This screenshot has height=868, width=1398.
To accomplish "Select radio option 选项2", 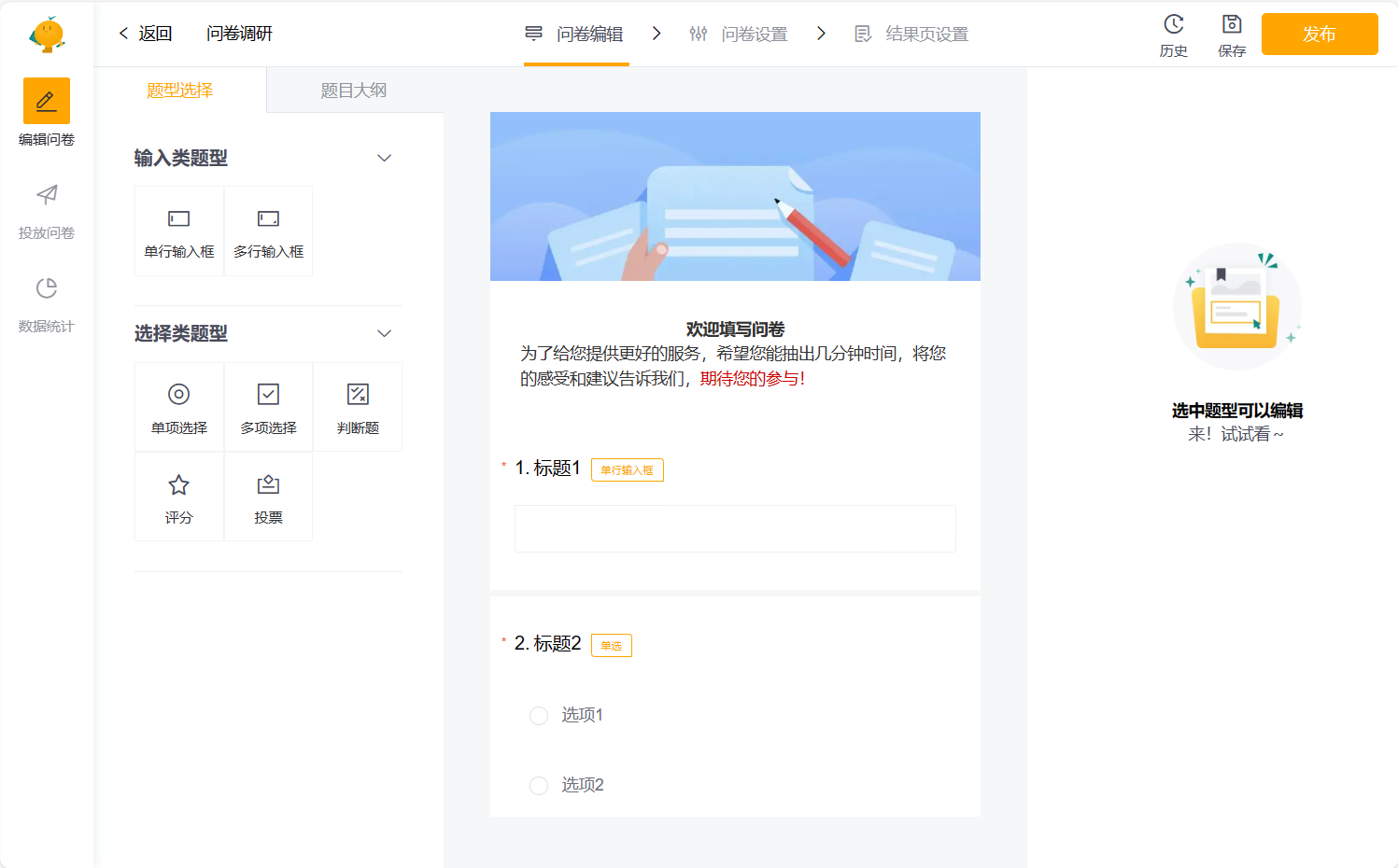I will point(539,786).
